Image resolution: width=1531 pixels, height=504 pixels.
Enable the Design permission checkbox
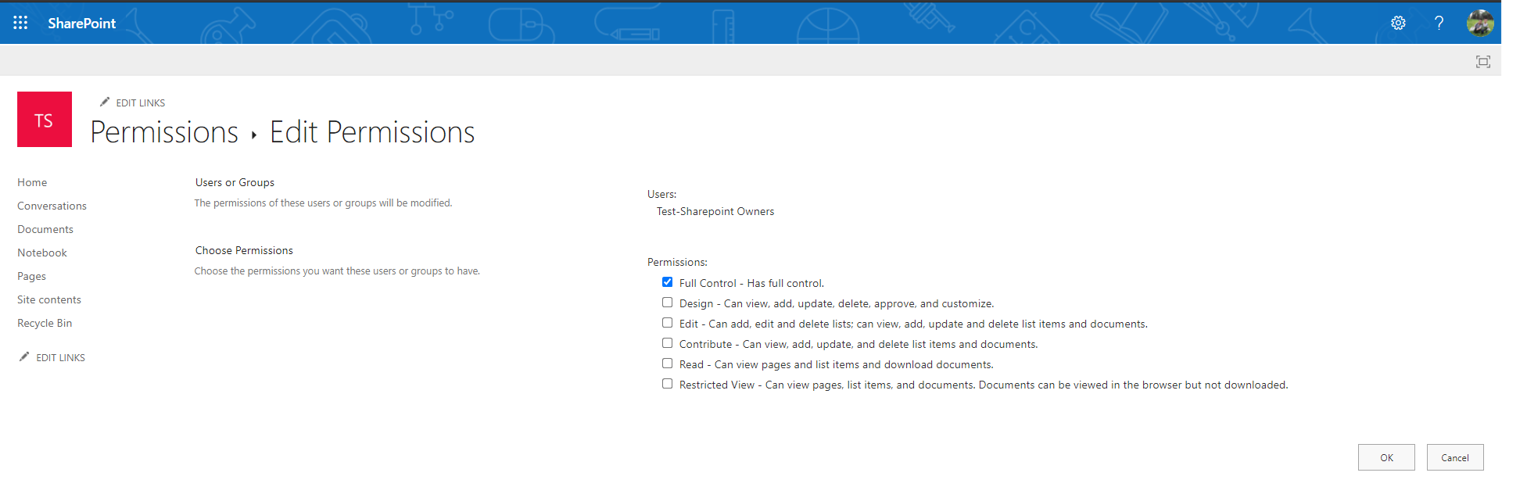667,303
